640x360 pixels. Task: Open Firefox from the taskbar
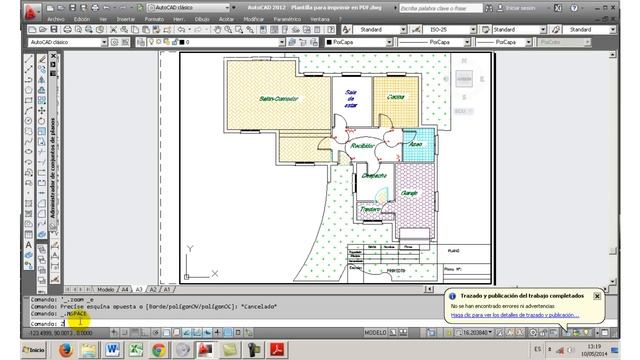pos(66,350)
